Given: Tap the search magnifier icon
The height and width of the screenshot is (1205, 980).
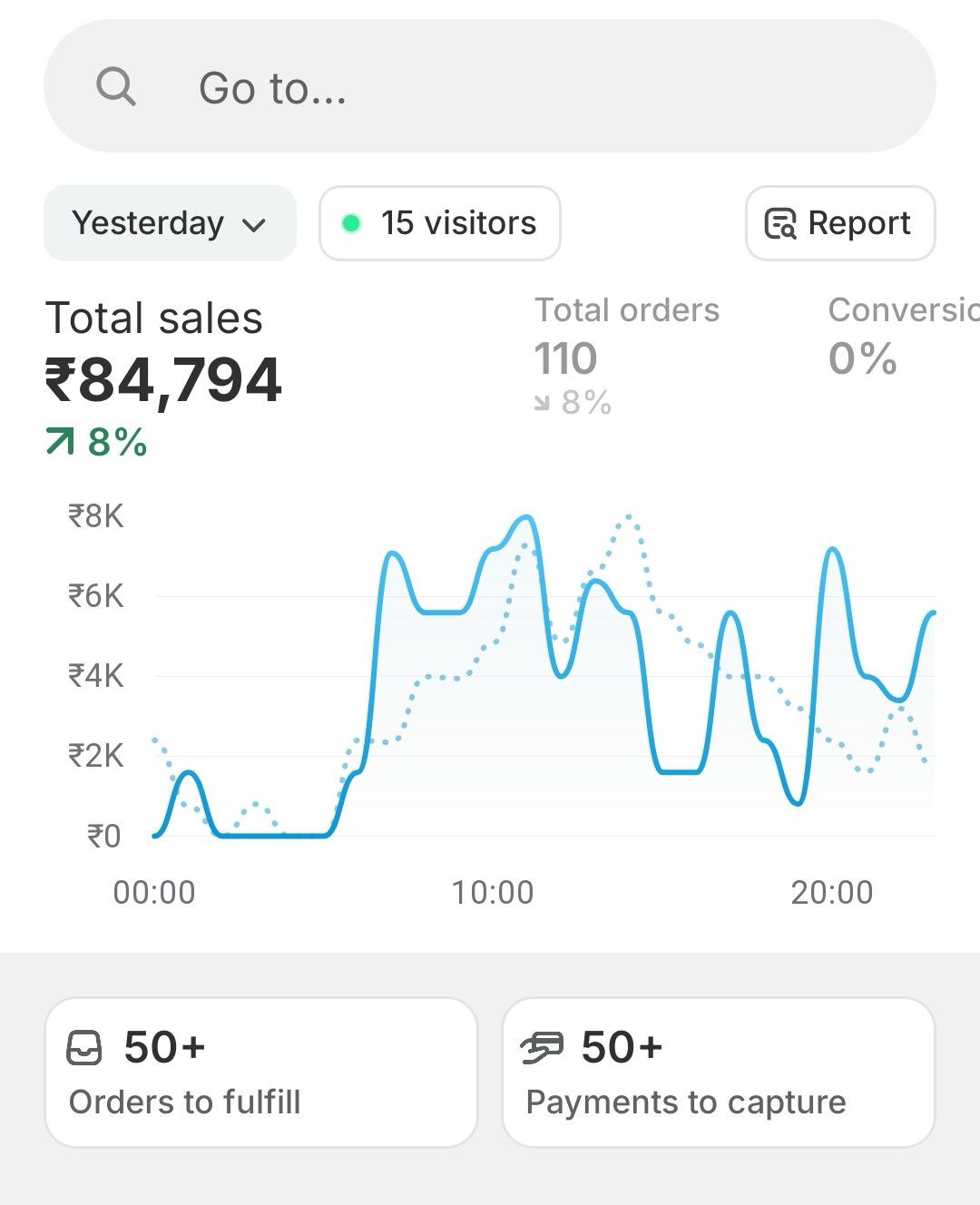Looking at the screenshot, I should click(116, 87).
